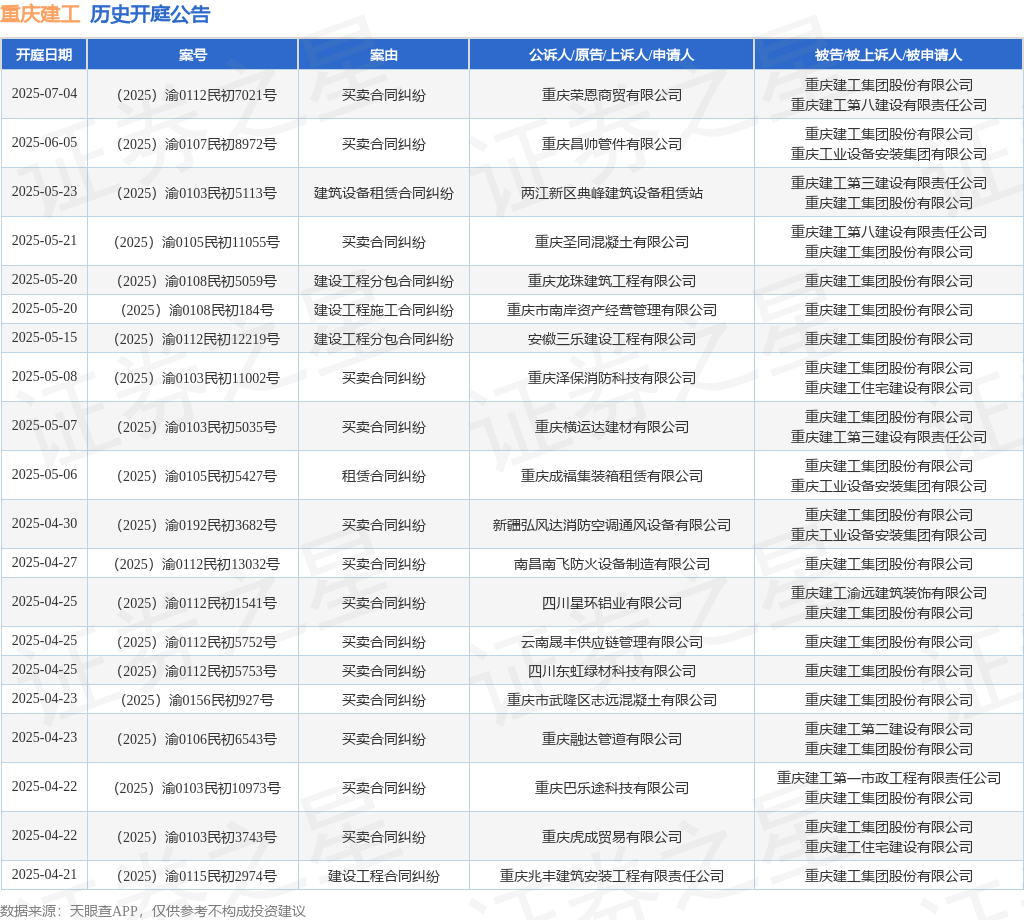This screenshot has height=920, width=1024.
Task: Select date cell 2025-04-27
Action: pos(44,563)
